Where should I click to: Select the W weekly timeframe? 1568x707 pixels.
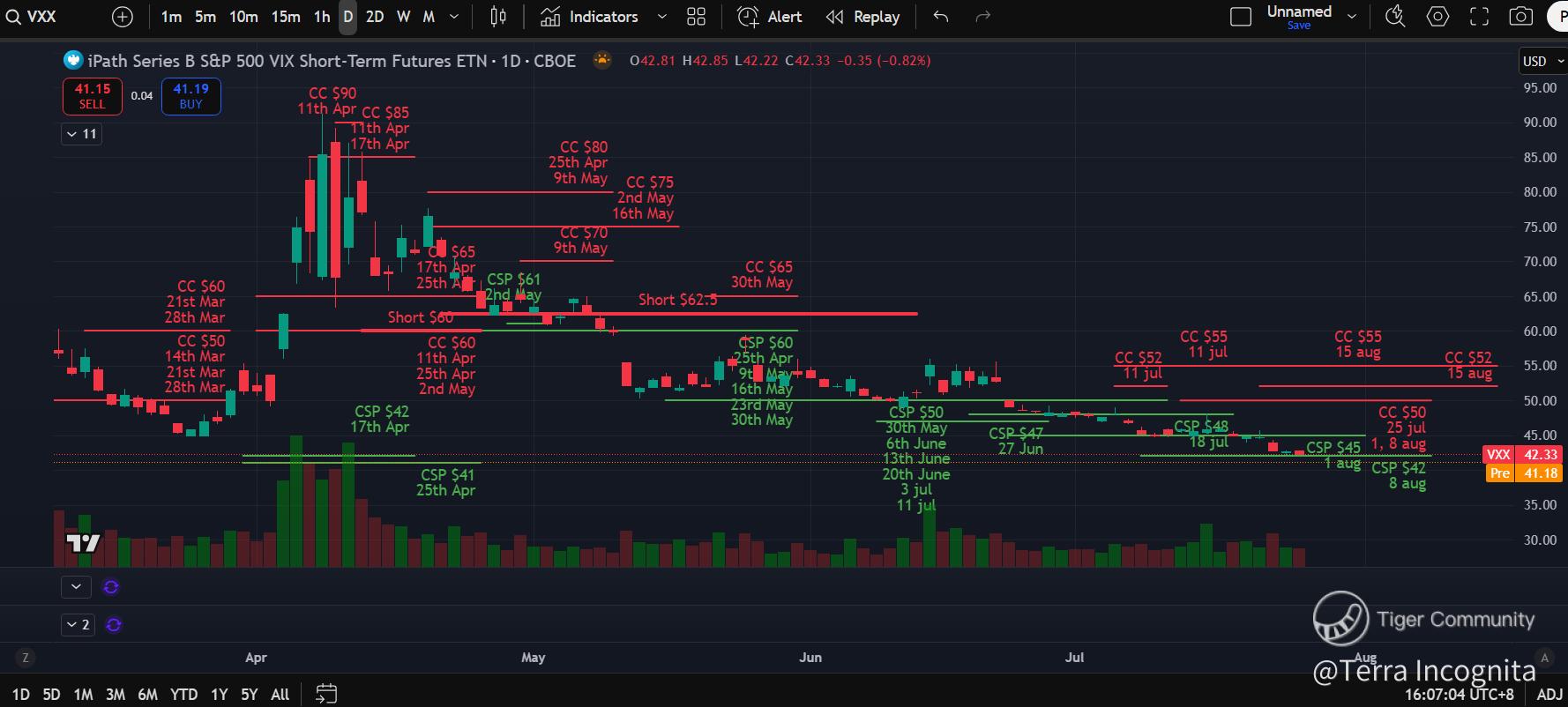click(403, 17)
